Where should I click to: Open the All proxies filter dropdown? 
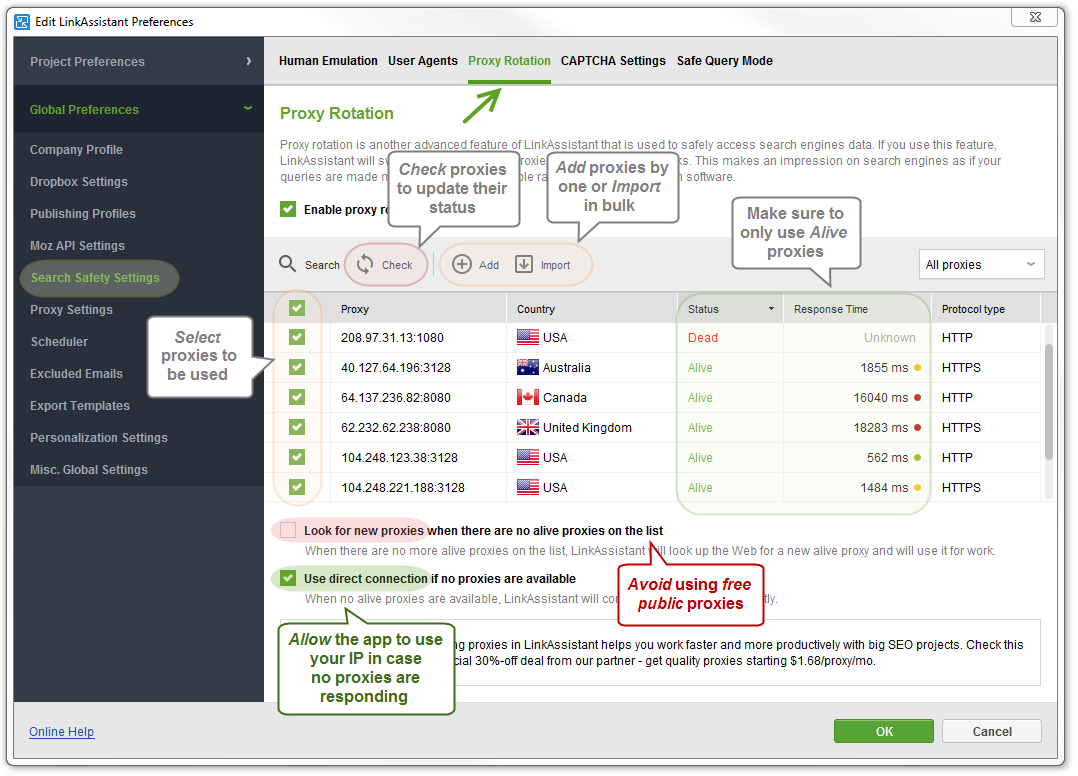pos(981,265)
